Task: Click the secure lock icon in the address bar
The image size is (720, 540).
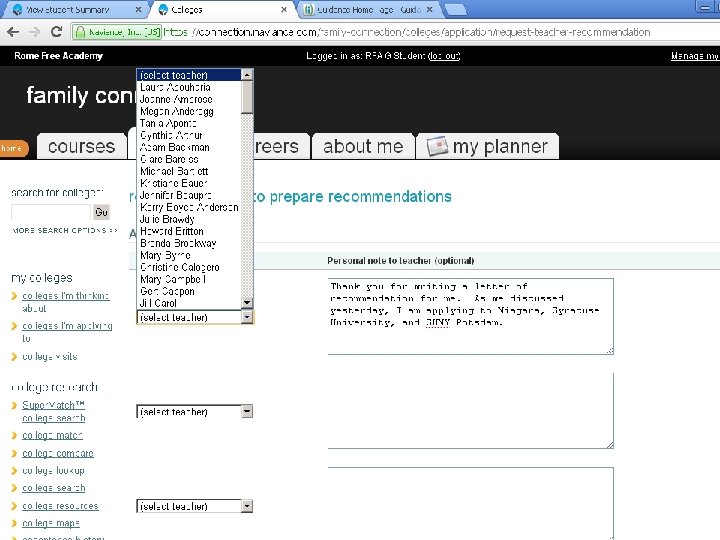Action: click(x=80, y=32)
